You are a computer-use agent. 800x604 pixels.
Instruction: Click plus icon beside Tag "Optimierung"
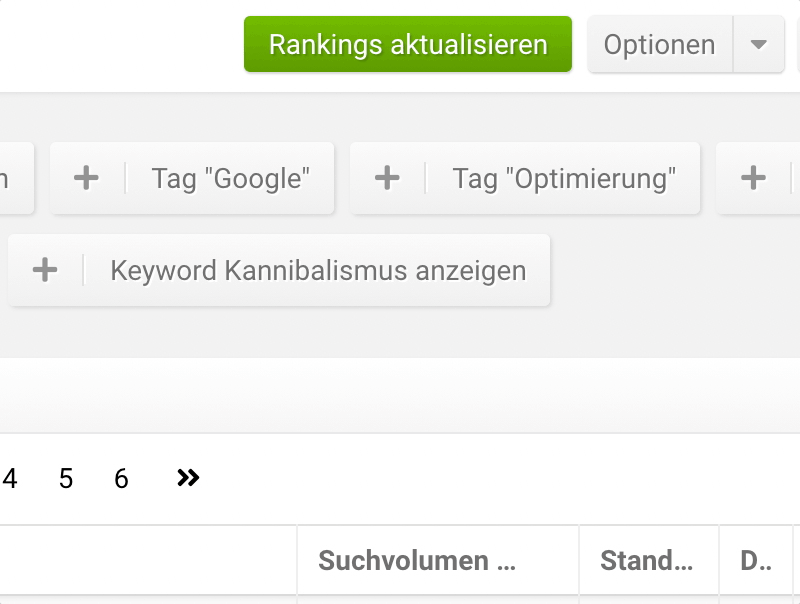click(x=387, y=179)
